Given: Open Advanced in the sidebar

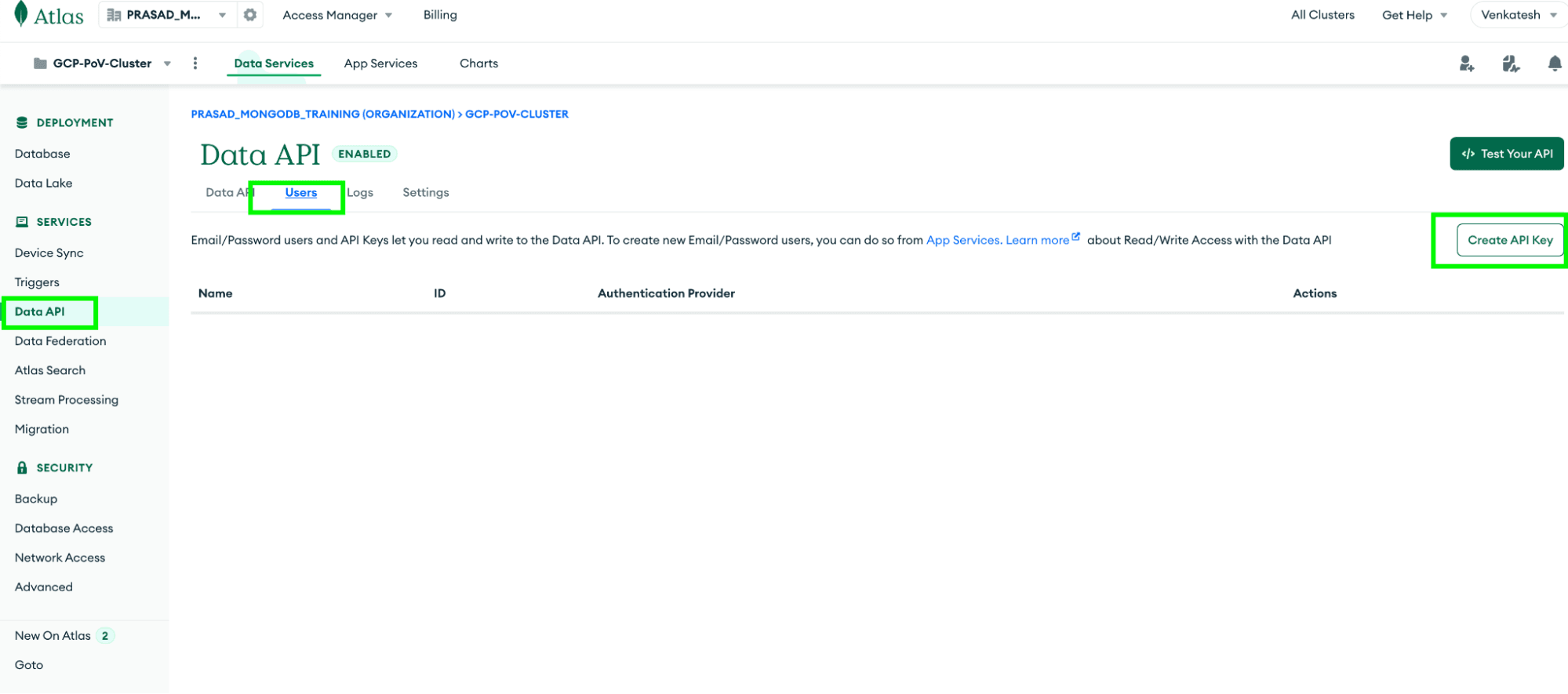Looking at the screenshot, I should 44,587.
